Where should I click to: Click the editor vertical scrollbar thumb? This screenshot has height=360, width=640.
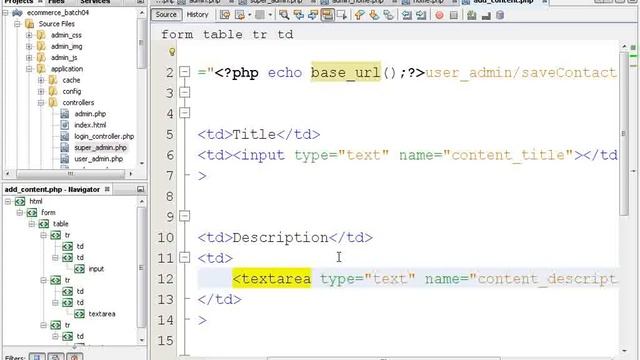tap(624, 133)
